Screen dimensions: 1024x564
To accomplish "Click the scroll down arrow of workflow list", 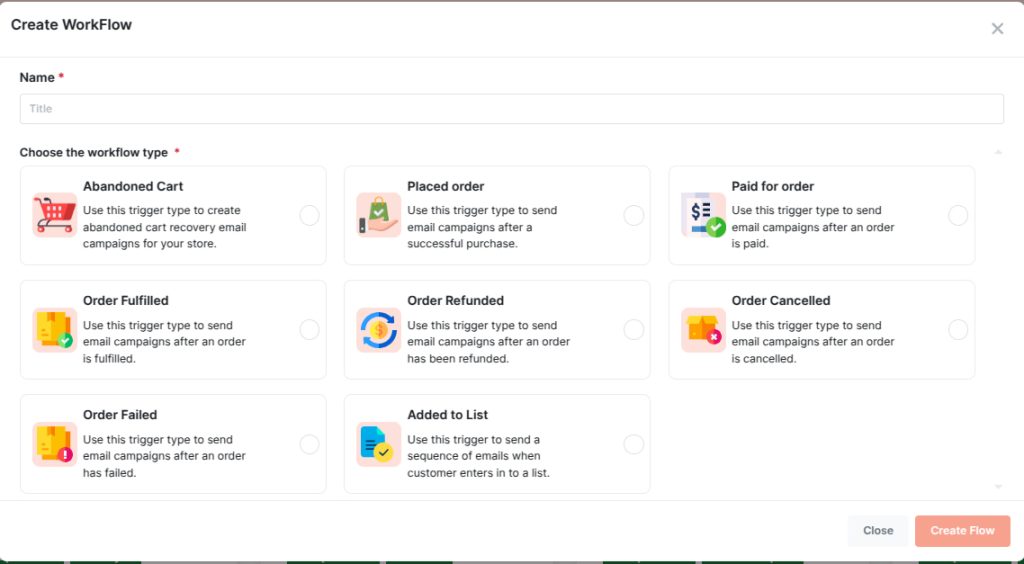I will 998,486.
